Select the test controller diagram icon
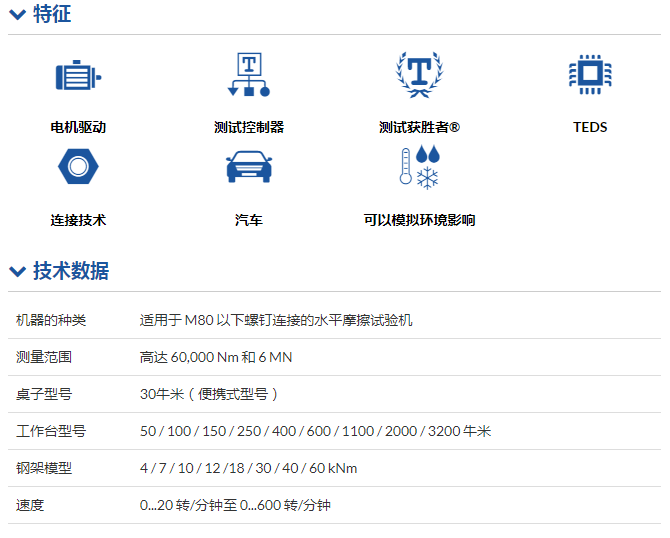This screenshot has height=538, width=670. coord(249,75)
